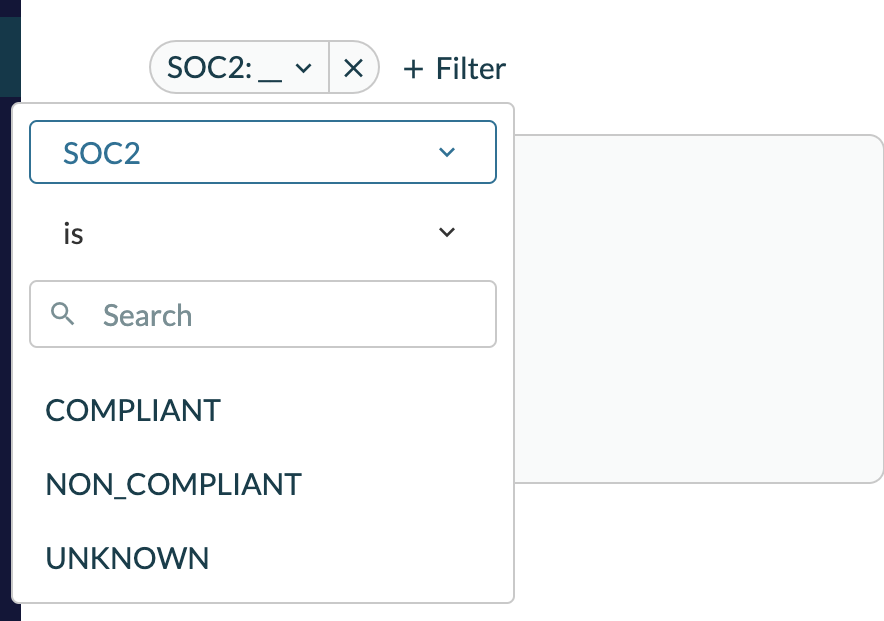The height and width of the screenshot is (621, 884).
Task: Click the SOC2: _ filter chip label
Action: point(224,68)
